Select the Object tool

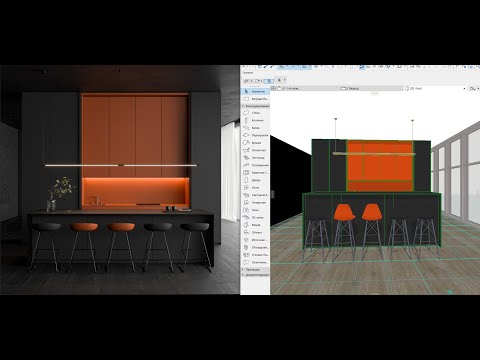(x=255, y=232)
